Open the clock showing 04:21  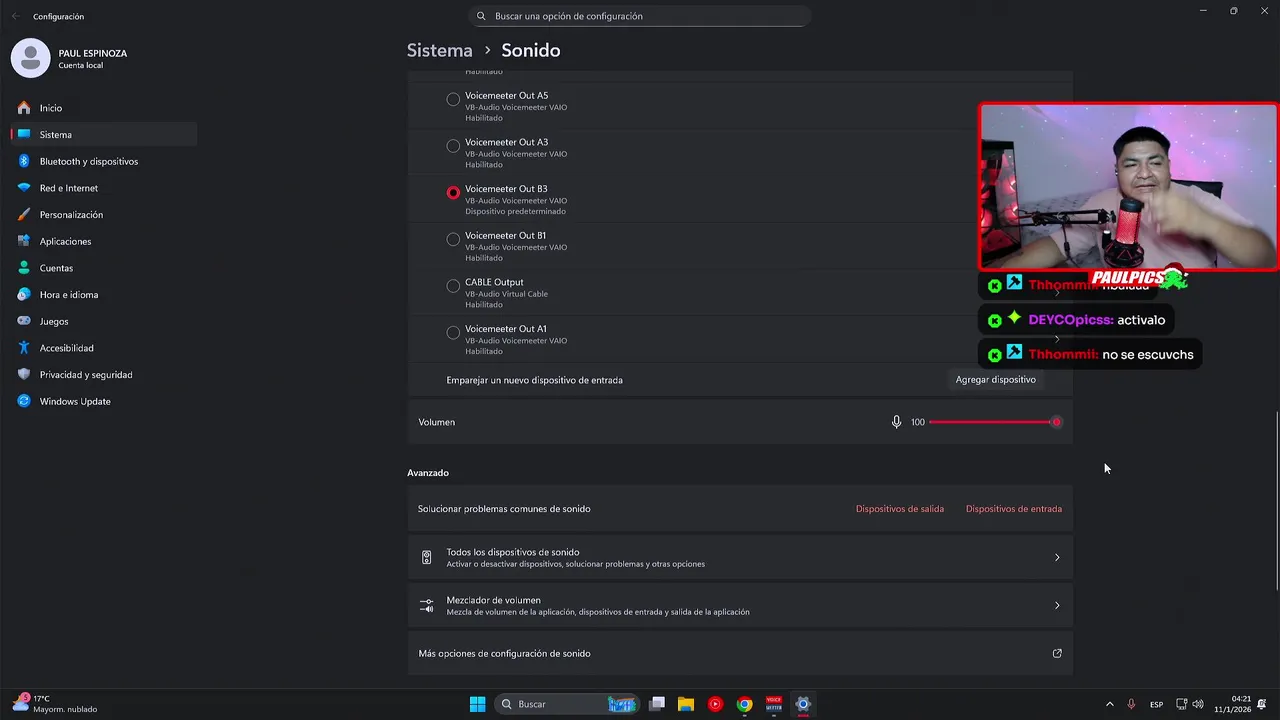pyautogui.click(x=1232, y=704)
